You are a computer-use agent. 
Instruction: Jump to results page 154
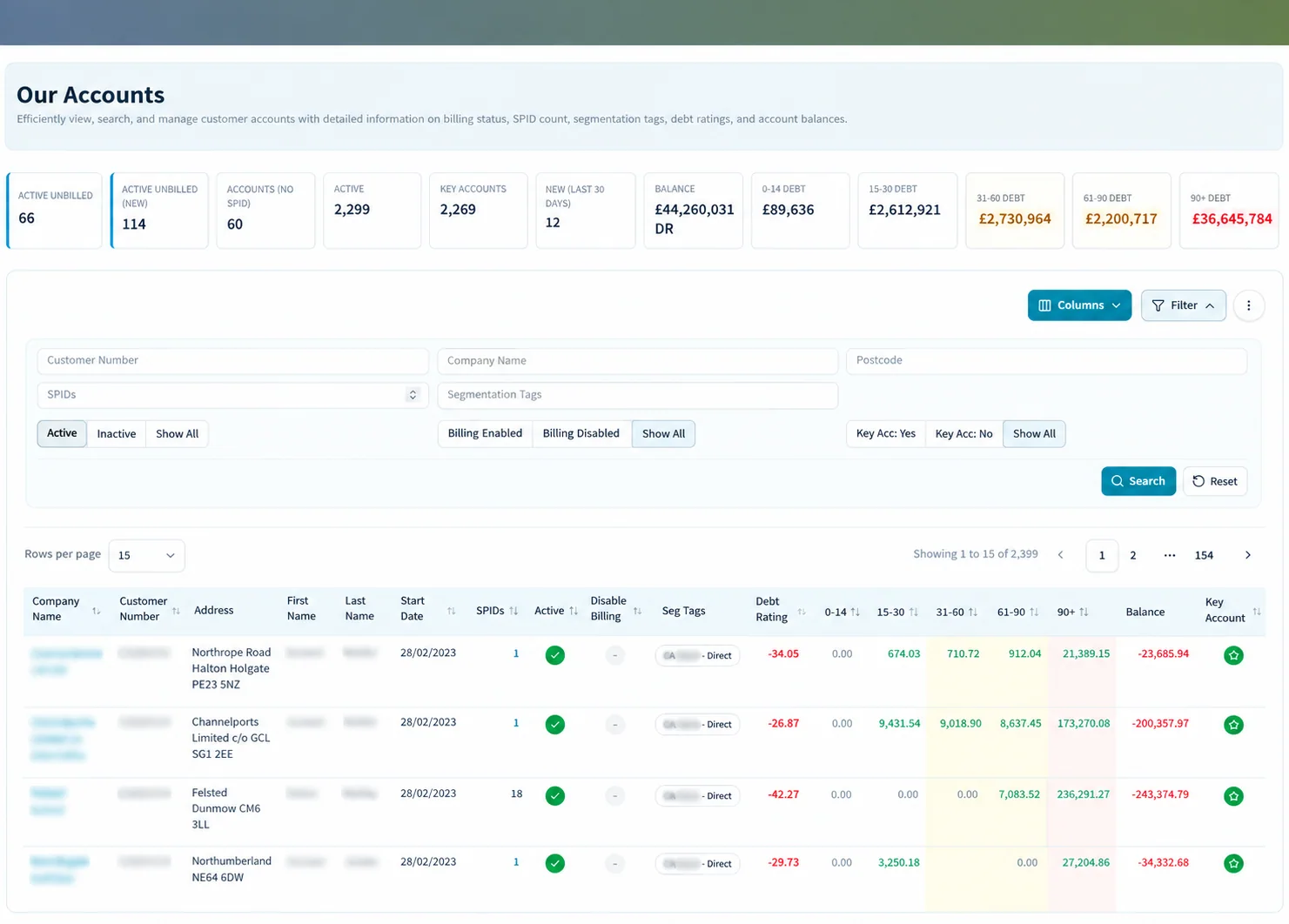pyautogui.click(x=1204, y=555)
